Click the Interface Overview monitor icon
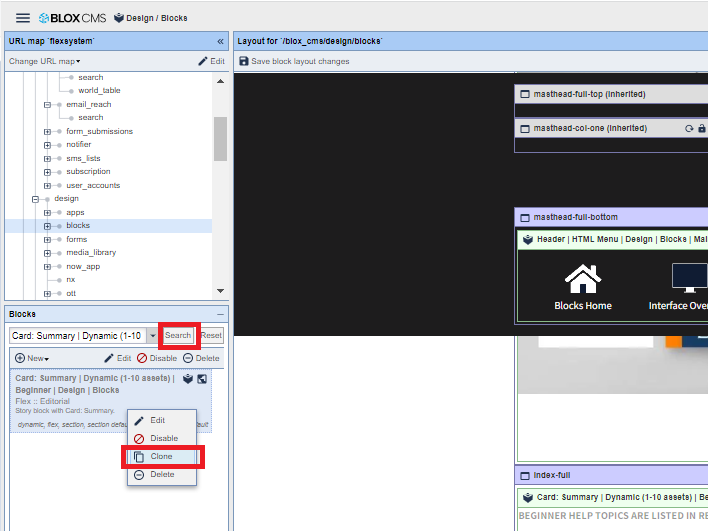This screenshot has width=708, height=531. (x=688, y=278)
